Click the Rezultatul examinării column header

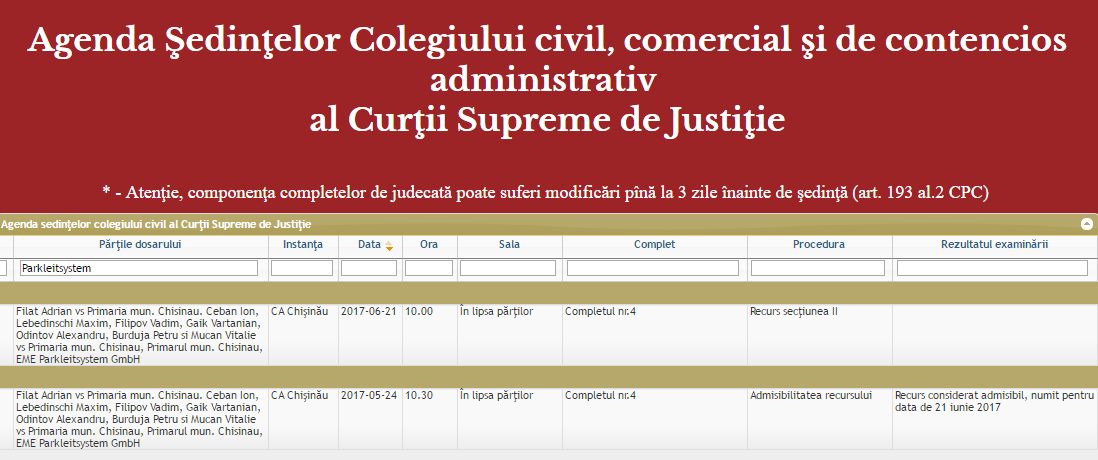994,245
